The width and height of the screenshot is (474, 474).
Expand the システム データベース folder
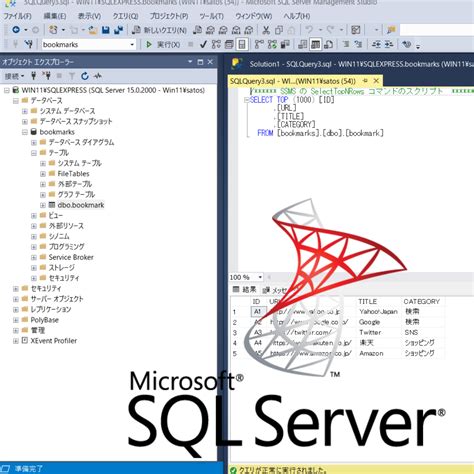(25, 111)
